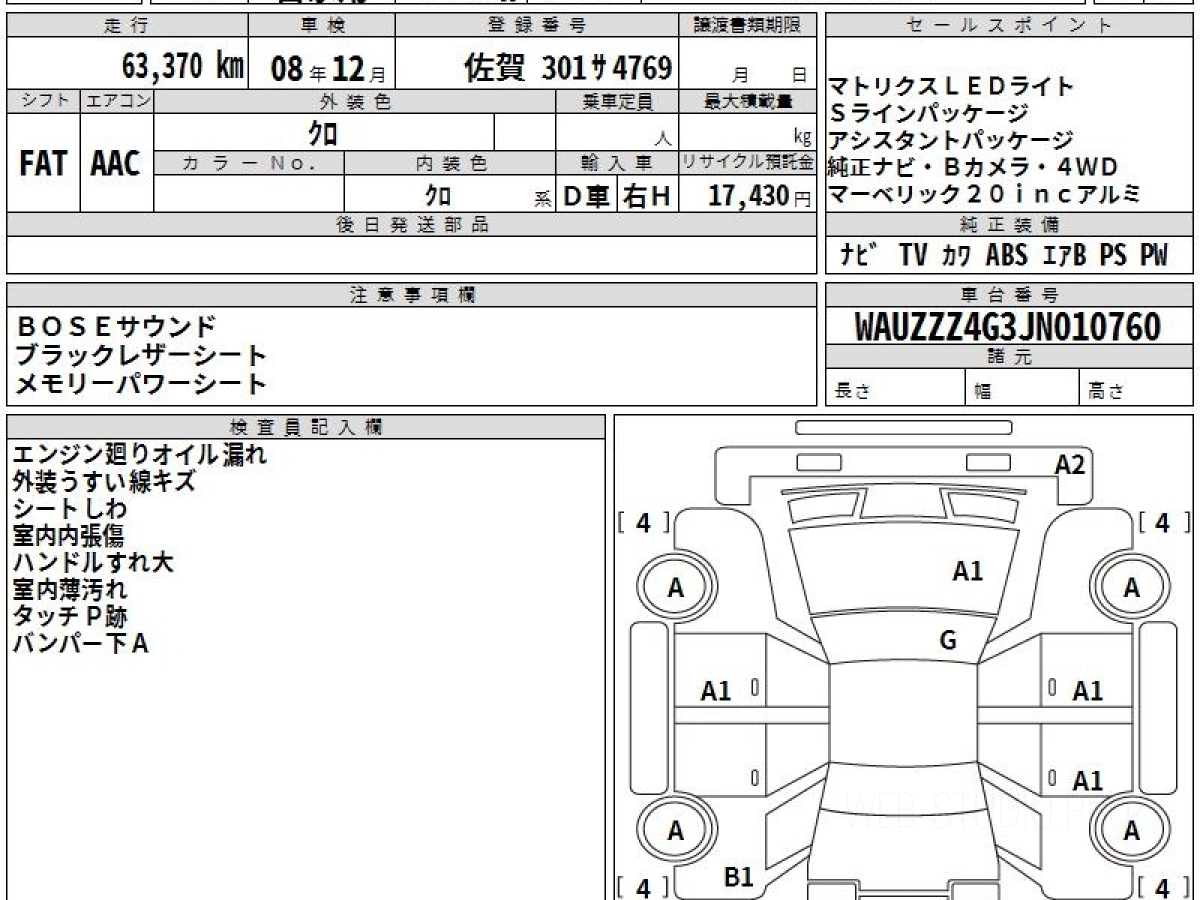Click the アシスタントパッケージ line
The width and height of the screenshot is (1200, 900).
[x=951, y=140]
